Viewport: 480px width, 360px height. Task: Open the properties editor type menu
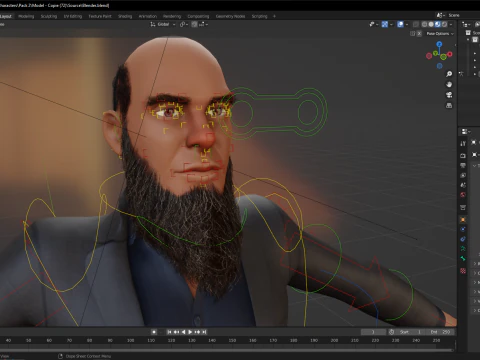point(466,132)
